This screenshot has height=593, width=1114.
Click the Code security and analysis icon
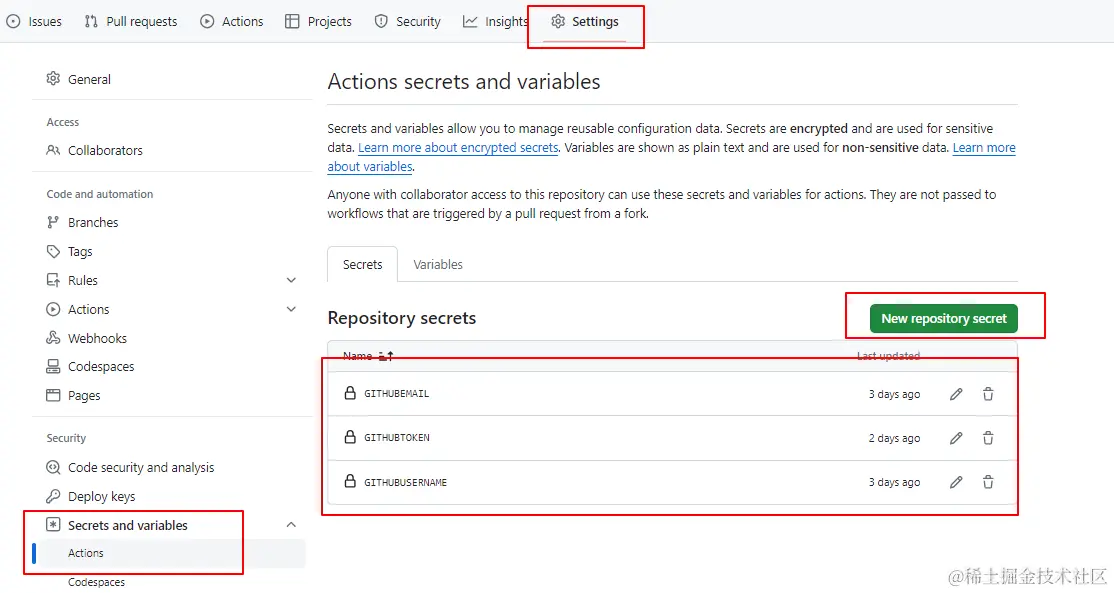pyautogui.click(x=53, y=467)
